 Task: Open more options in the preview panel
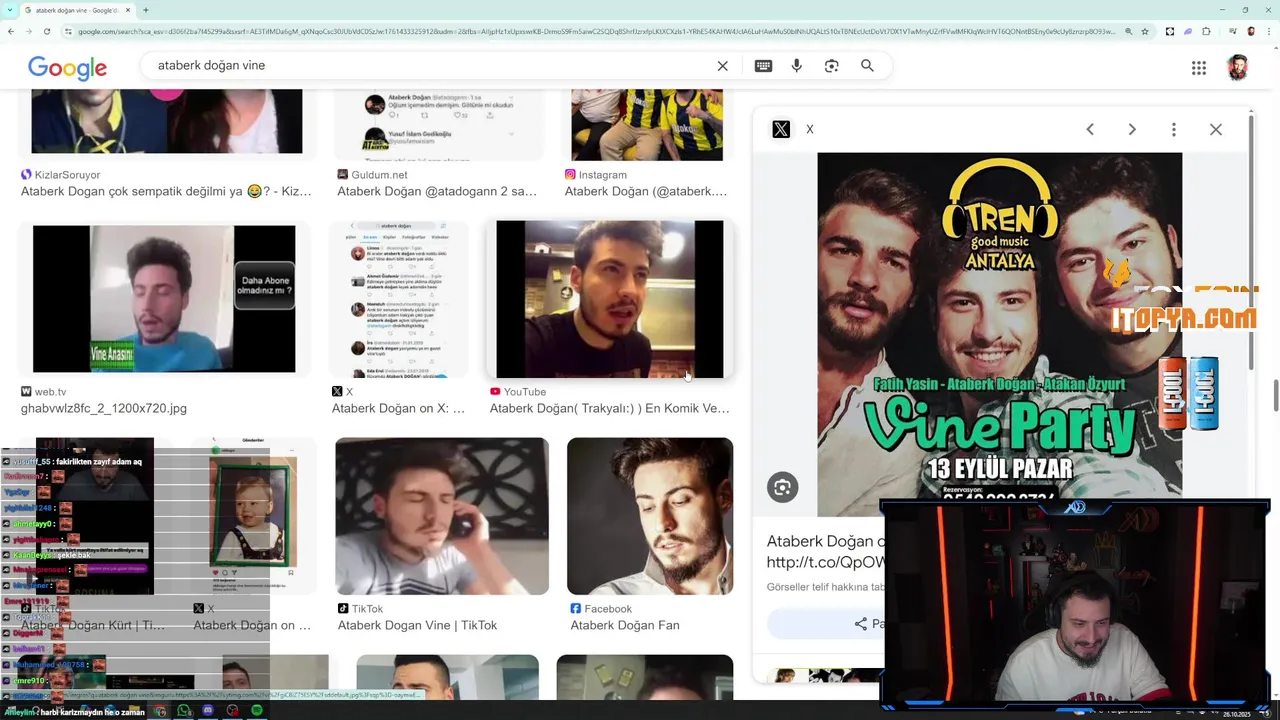[1174, 129]
